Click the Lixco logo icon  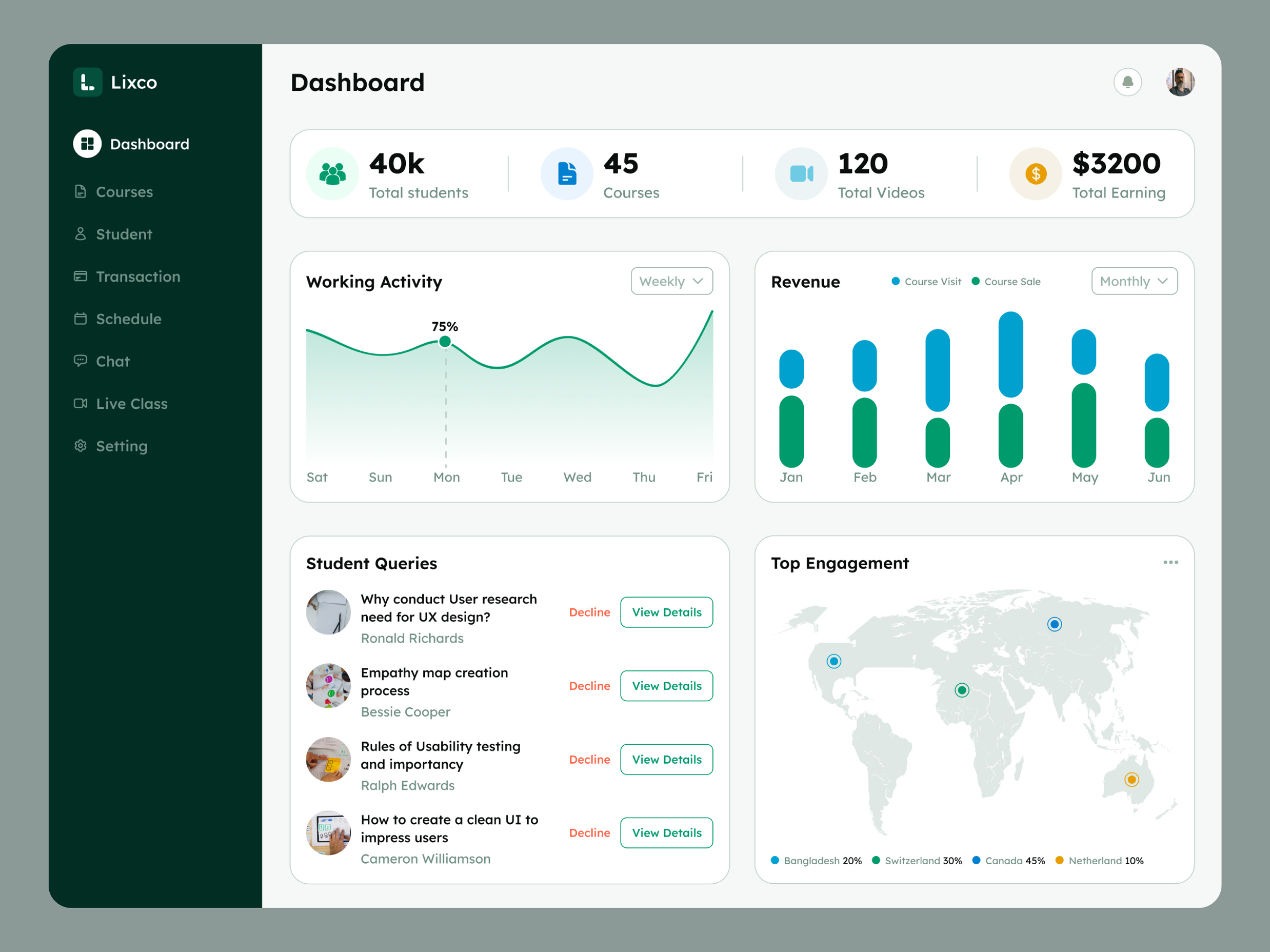tap(87, 82)
